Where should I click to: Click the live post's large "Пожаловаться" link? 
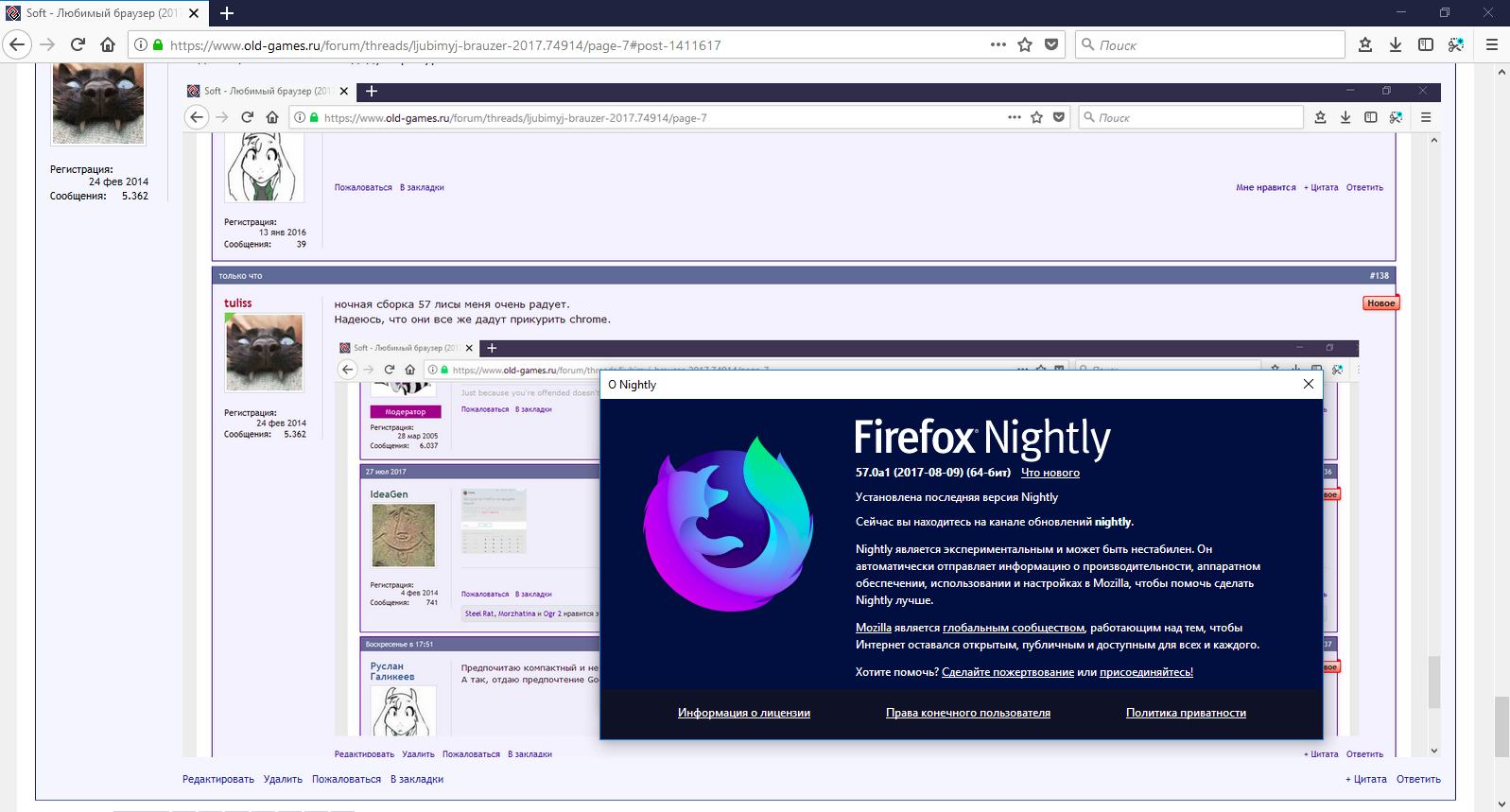coord(346,779)
